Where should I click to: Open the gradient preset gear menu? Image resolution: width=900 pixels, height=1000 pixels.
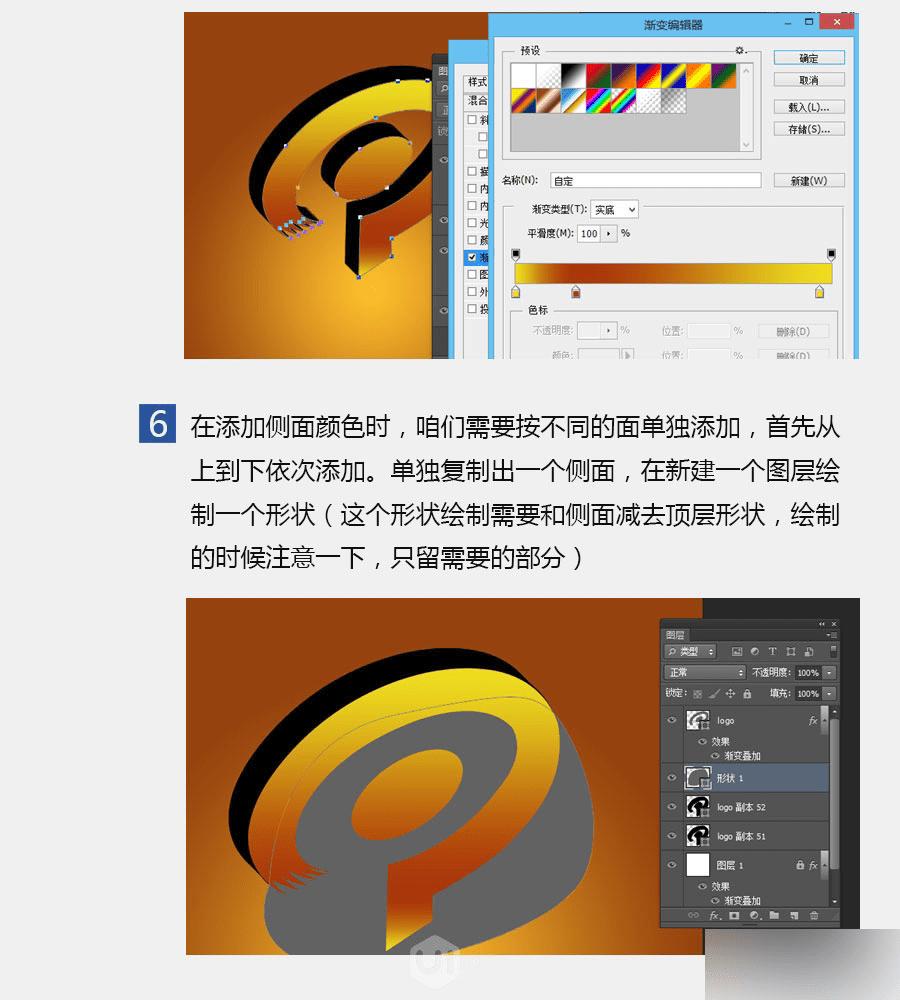pyautogui.click(x=740, y=50)
